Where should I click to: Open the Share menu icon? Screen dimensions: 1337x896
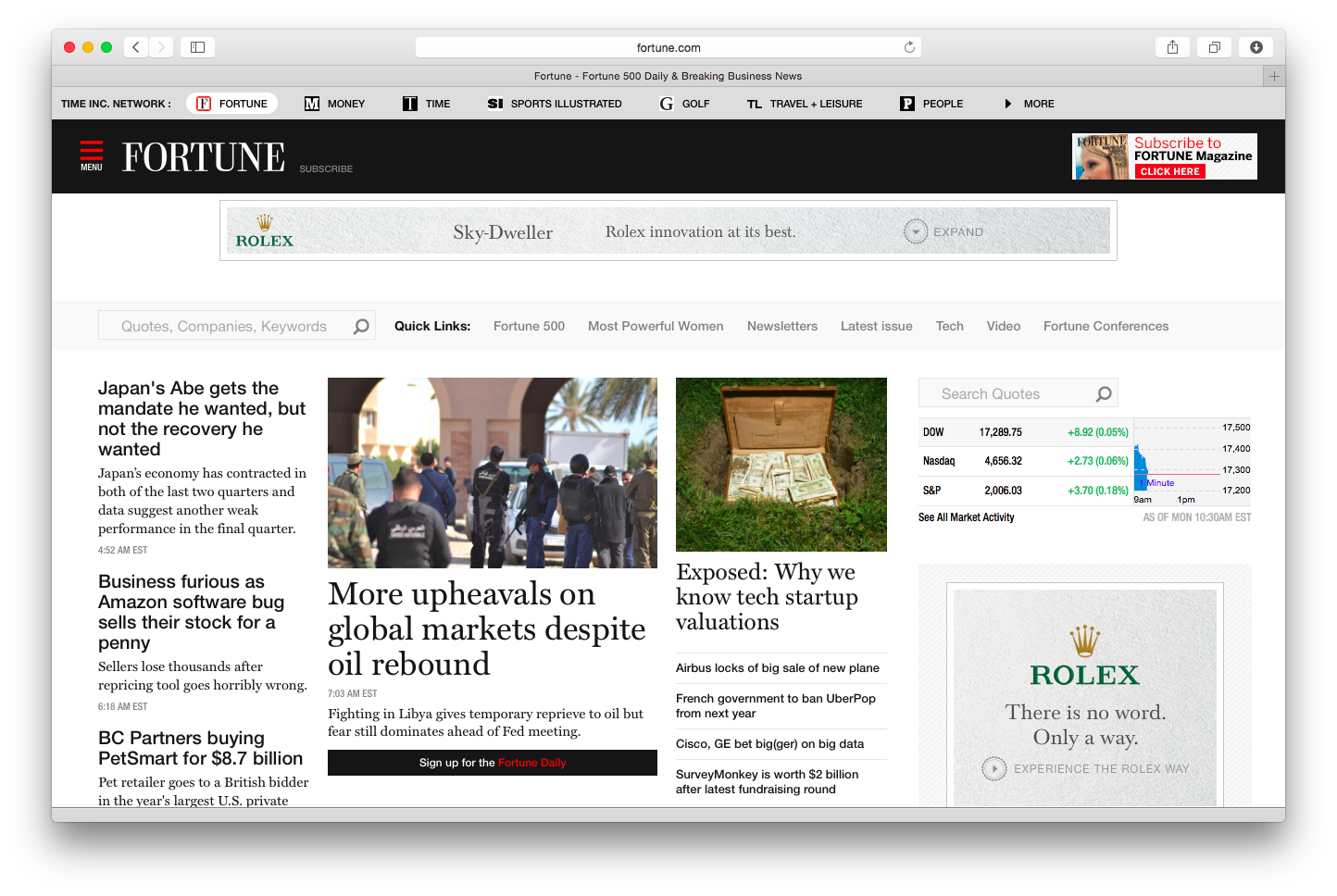(1172, 47)
